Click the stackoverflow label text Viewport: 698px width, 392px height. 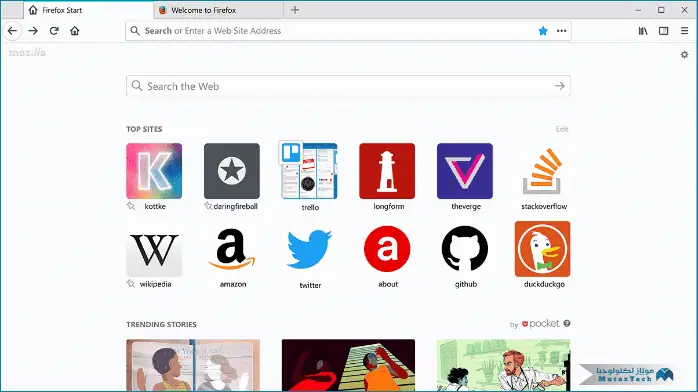(x=544, y=206)
